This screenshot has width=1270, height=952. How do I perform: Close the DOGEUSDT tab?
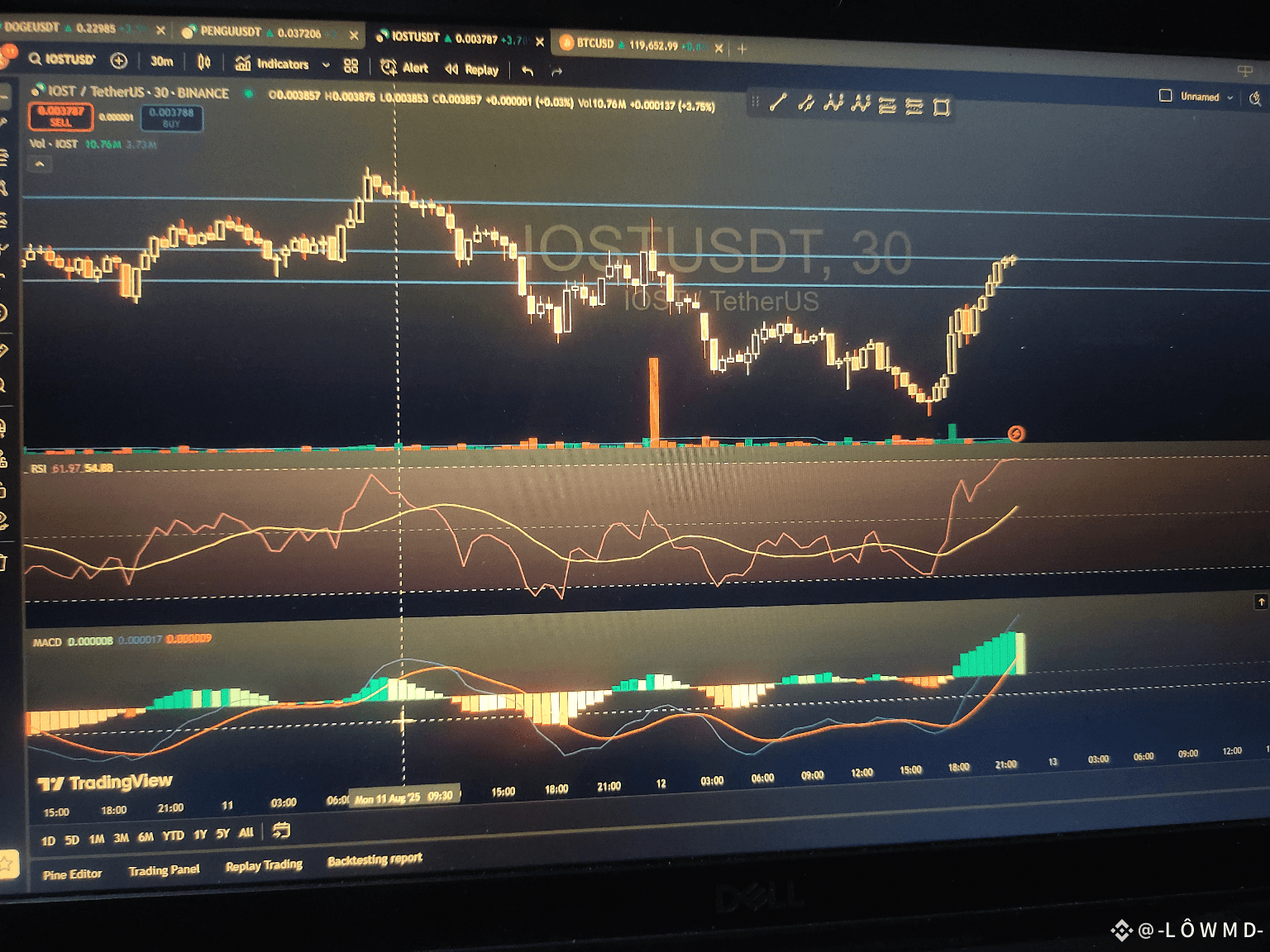(160, 31)
